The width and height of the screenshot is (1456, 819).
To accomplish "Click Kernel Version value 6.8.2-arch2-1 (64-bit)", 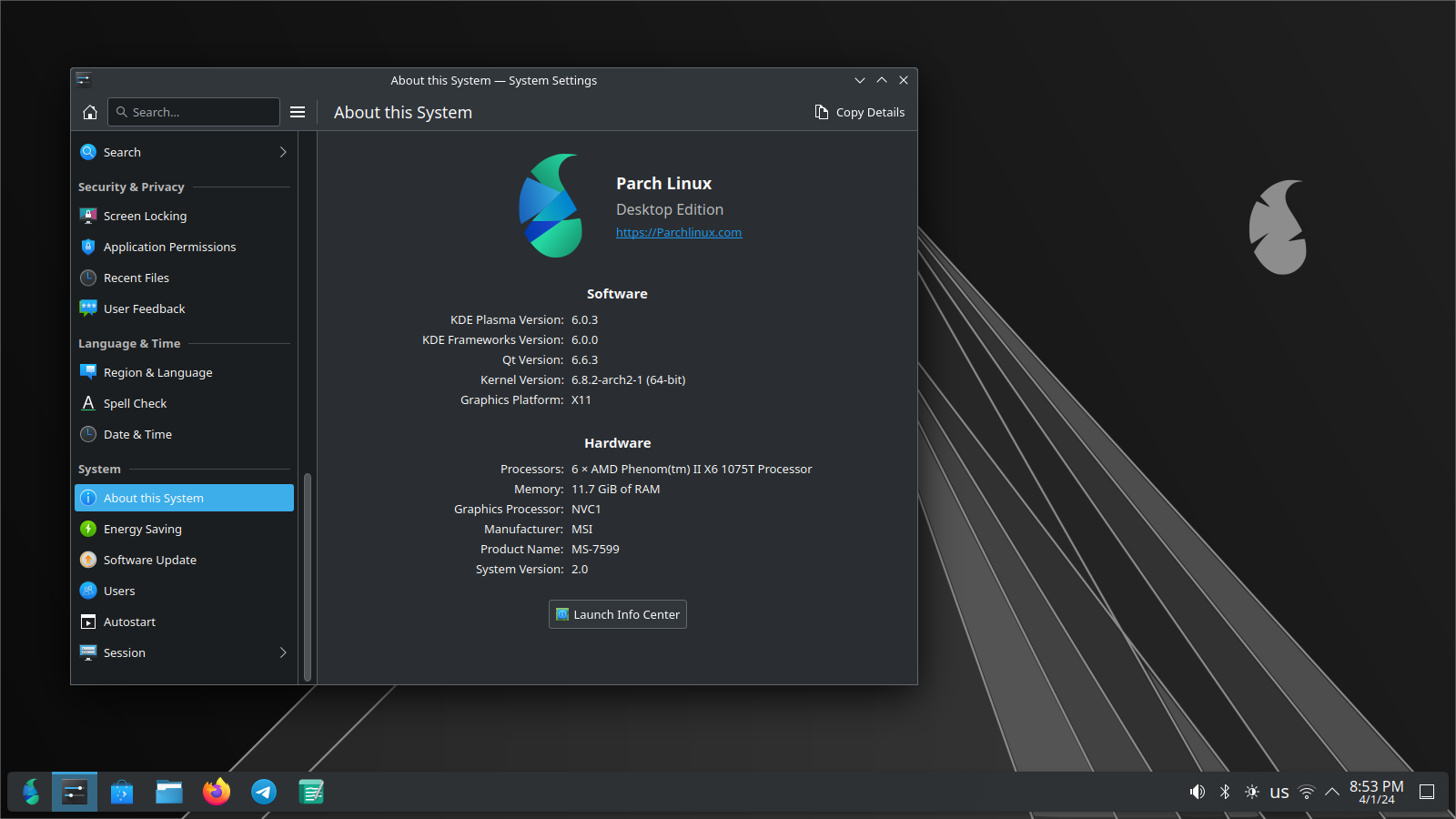I will tap(629, 379).
